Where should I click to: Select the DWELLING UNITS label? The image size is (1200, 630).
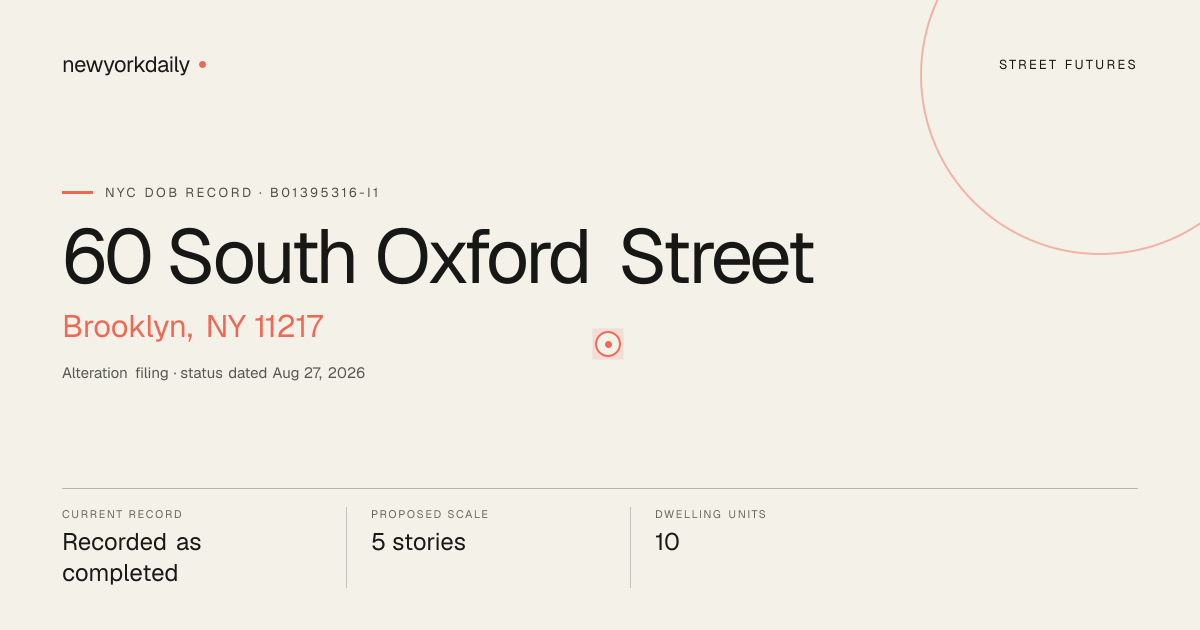(x=711, y=514)
